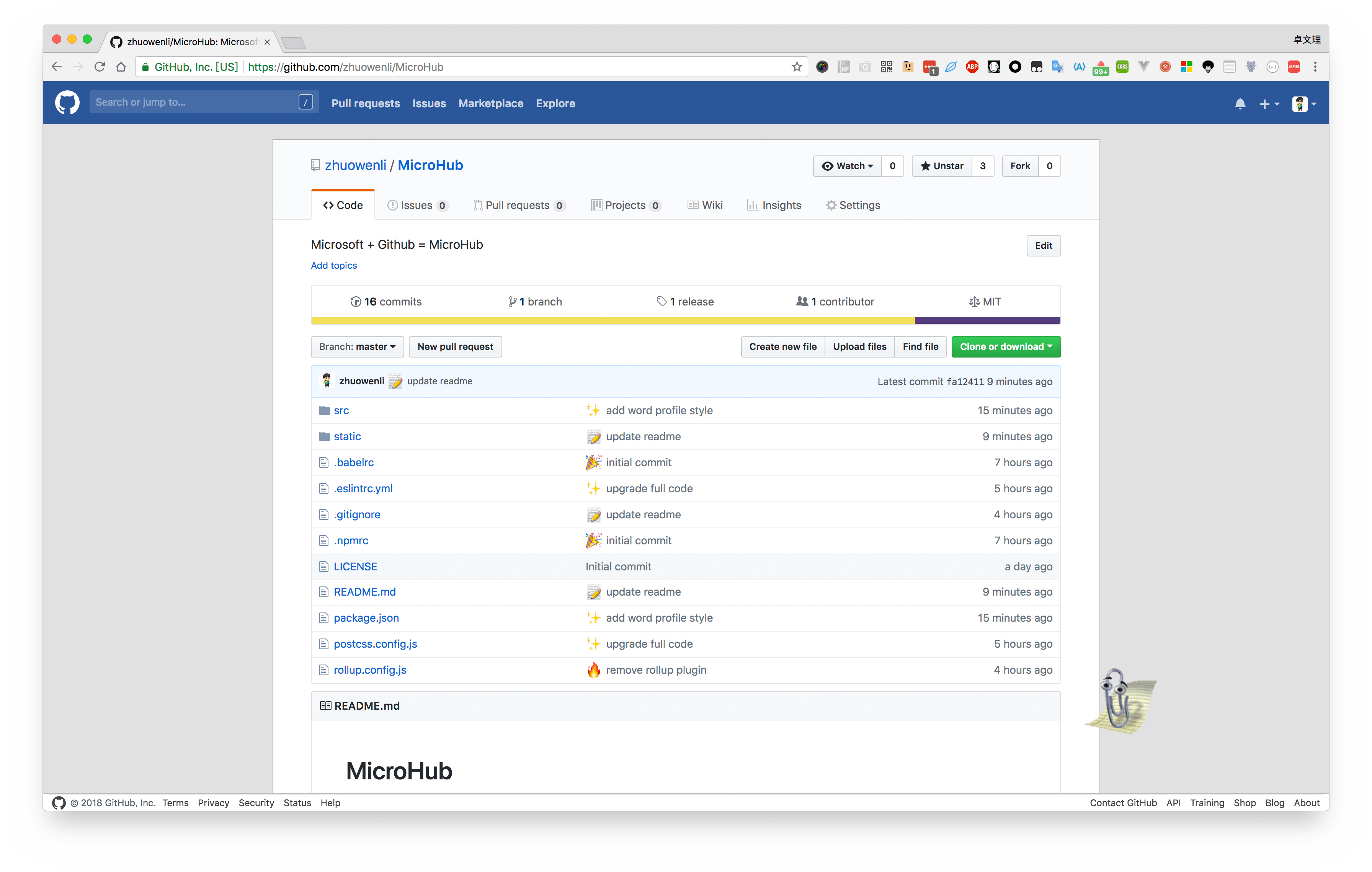Focus the Search or jump to field
Image resolution: width=1372 pixels, height=872 pixels.
(194, 103)
